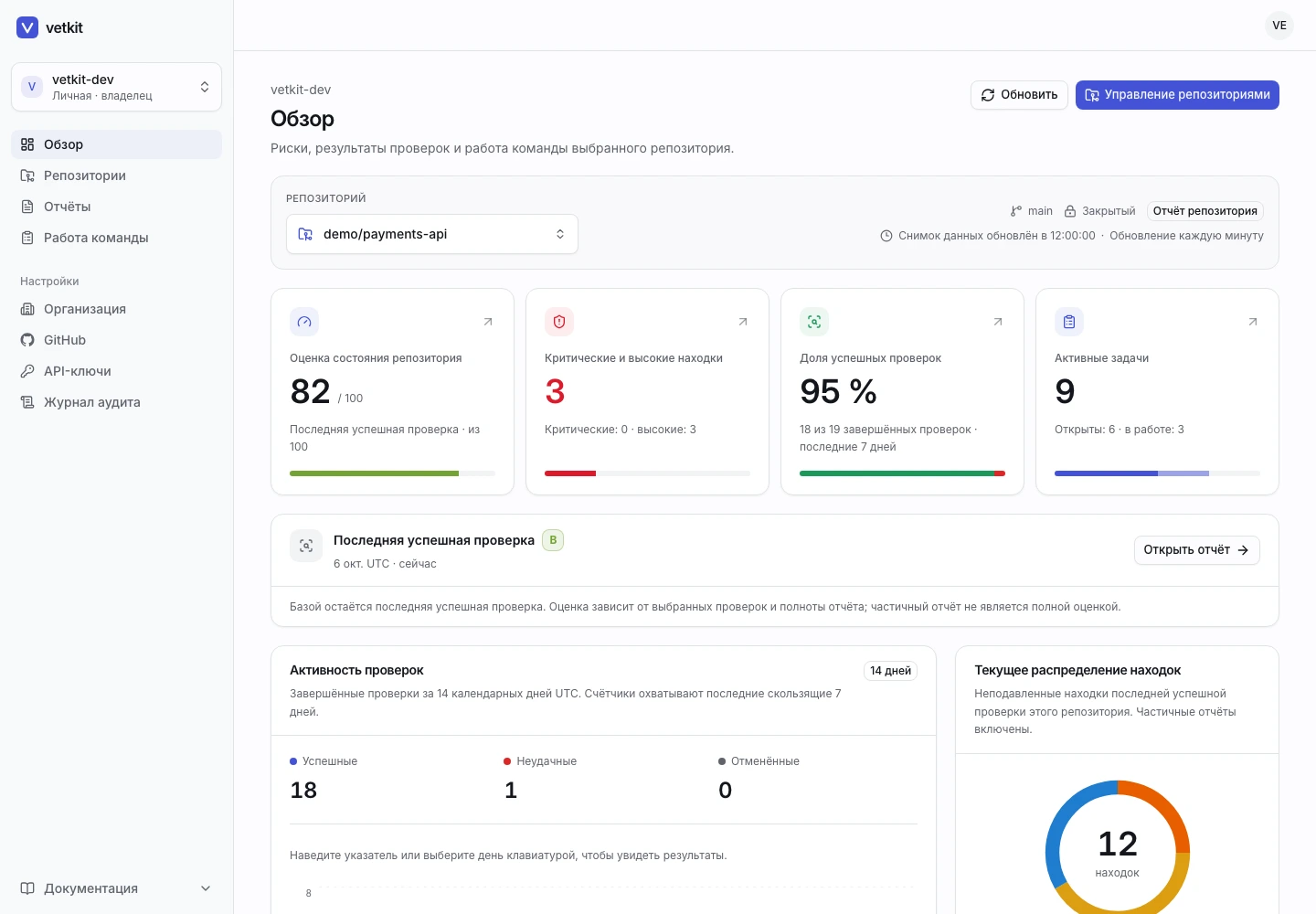Screen dimensions: 1316x914
Task: Open Журнал аудита
Action: pyautogui.click(x=116, y=402)
